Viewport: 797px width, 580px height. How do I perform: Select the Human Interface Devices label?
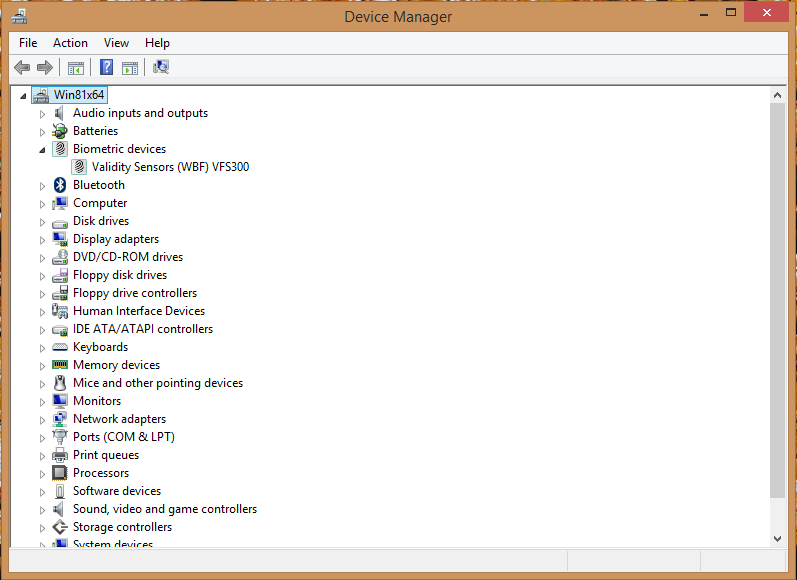[139, 311]
